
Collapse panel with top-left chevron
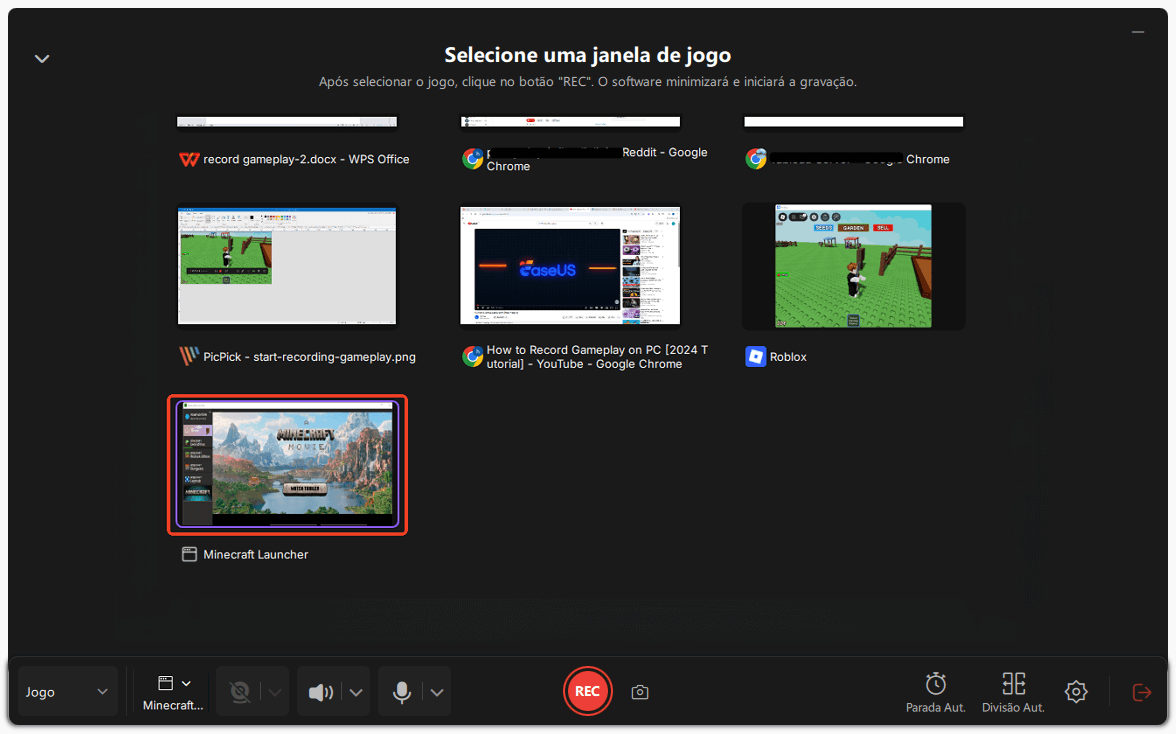click(42, 58)
